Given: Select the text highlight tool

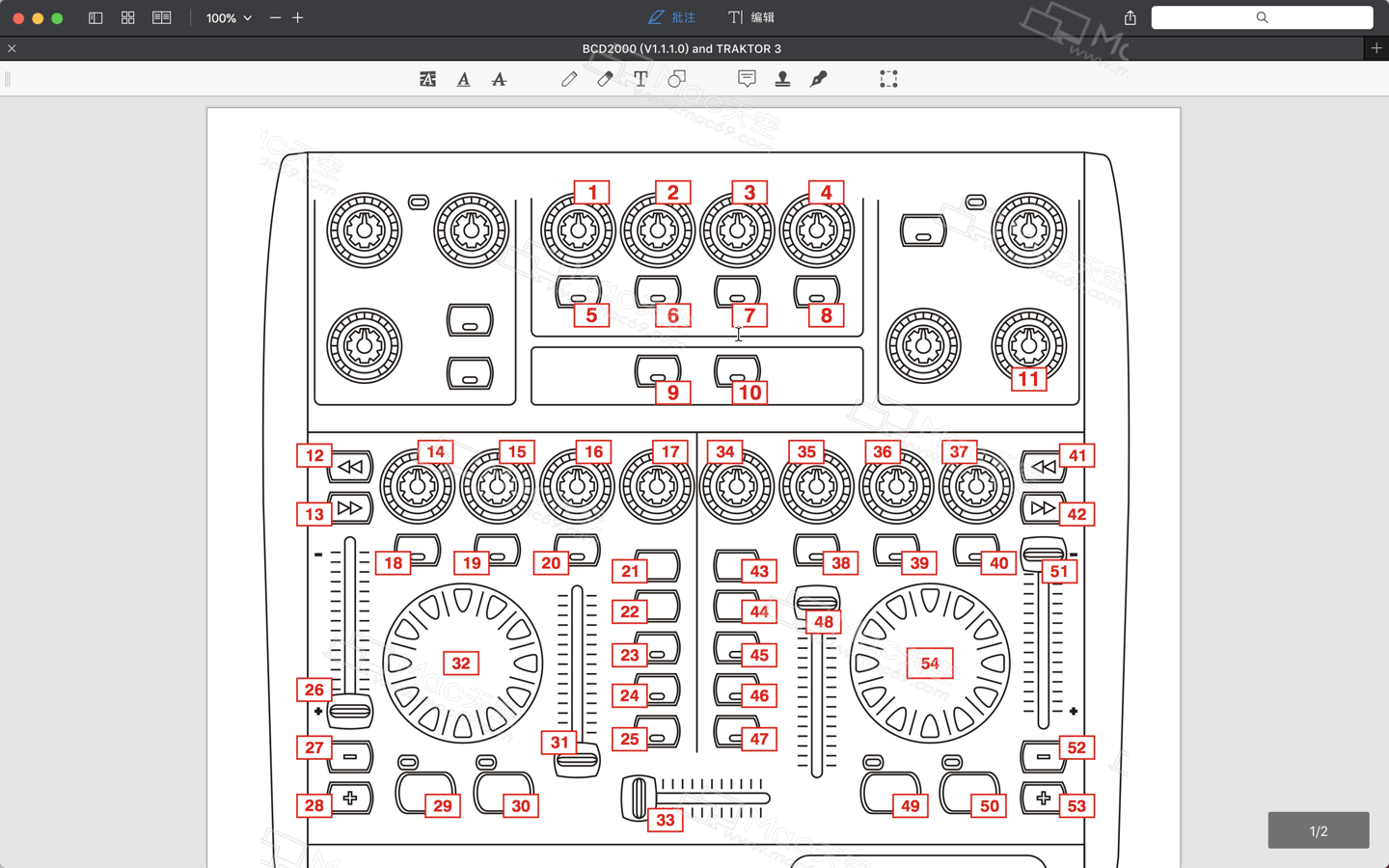Looking at the screenshot, I should click(x=427, y=79).
